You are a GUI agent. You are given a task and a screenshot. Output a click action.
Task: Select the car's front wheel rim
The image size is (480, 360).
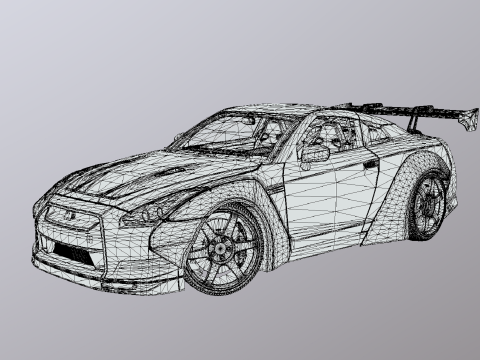click(x=221, y=249)
